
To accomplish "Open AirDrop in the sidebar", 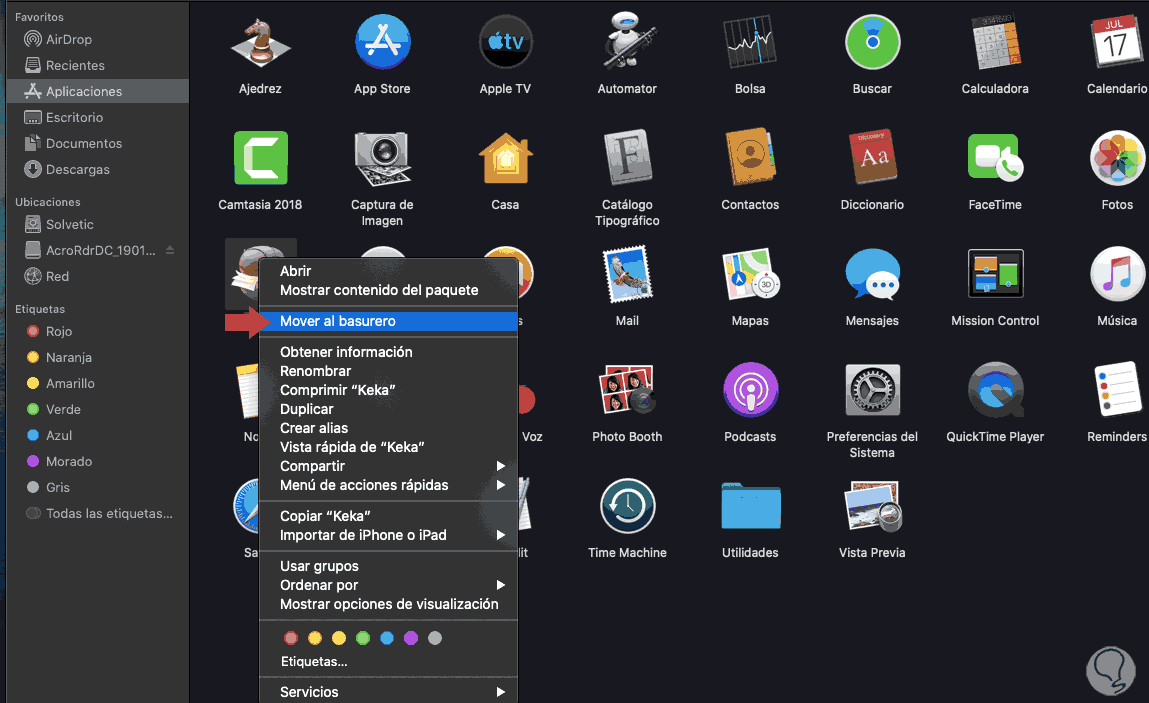I will pyautogui.click(x=97, y=40).
